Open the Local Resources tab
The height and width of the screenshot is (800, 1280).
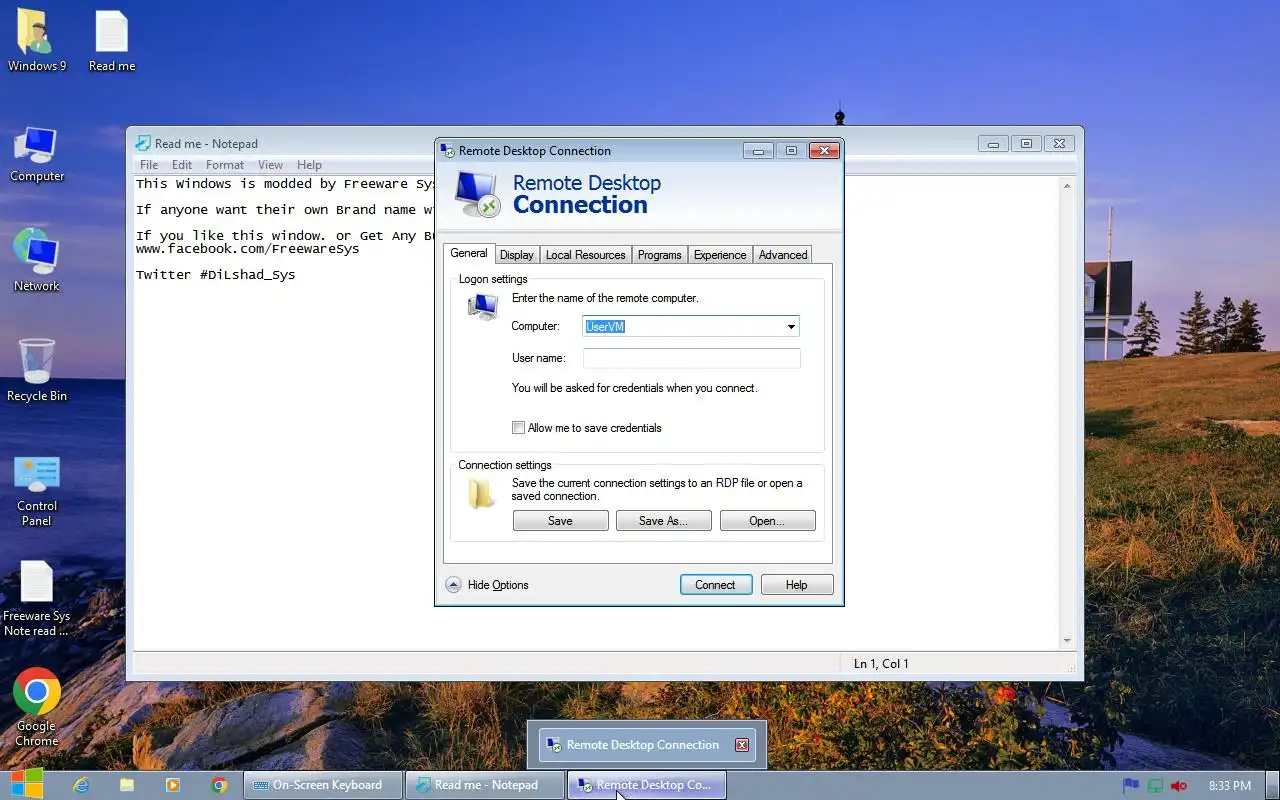coord(585,255)
